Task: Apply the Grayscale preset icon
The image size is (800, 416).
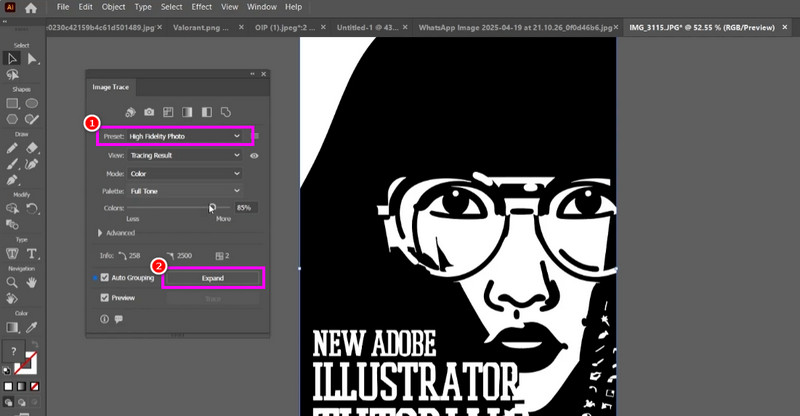Action: tap(187, 112)
